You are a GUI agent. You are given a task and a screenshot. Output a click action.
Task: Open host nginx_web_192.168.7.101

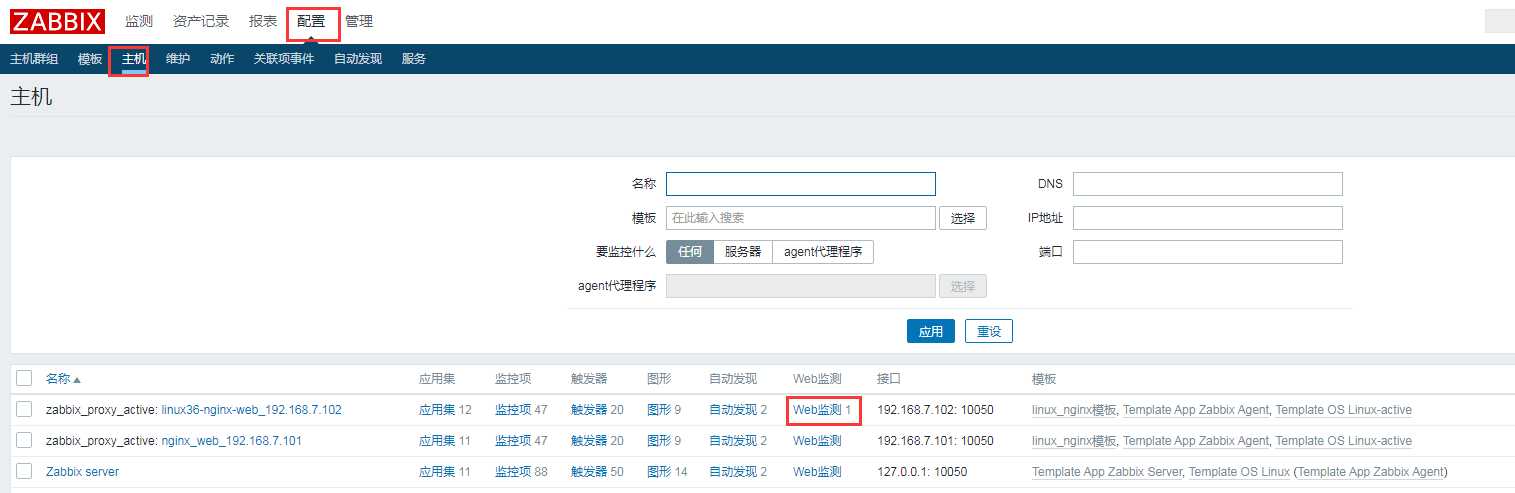[231, 441]
